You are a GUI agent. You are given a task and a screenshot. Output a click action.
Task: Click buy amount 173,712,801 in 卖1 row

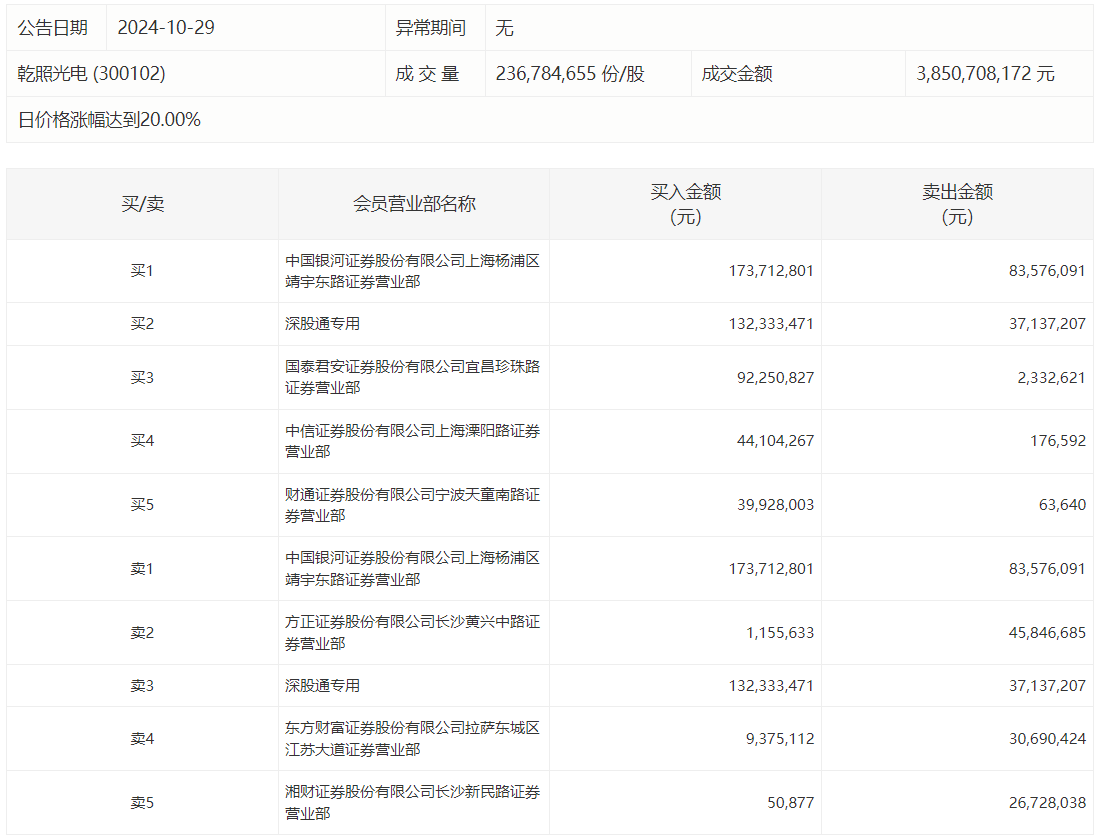click(771, 568)
